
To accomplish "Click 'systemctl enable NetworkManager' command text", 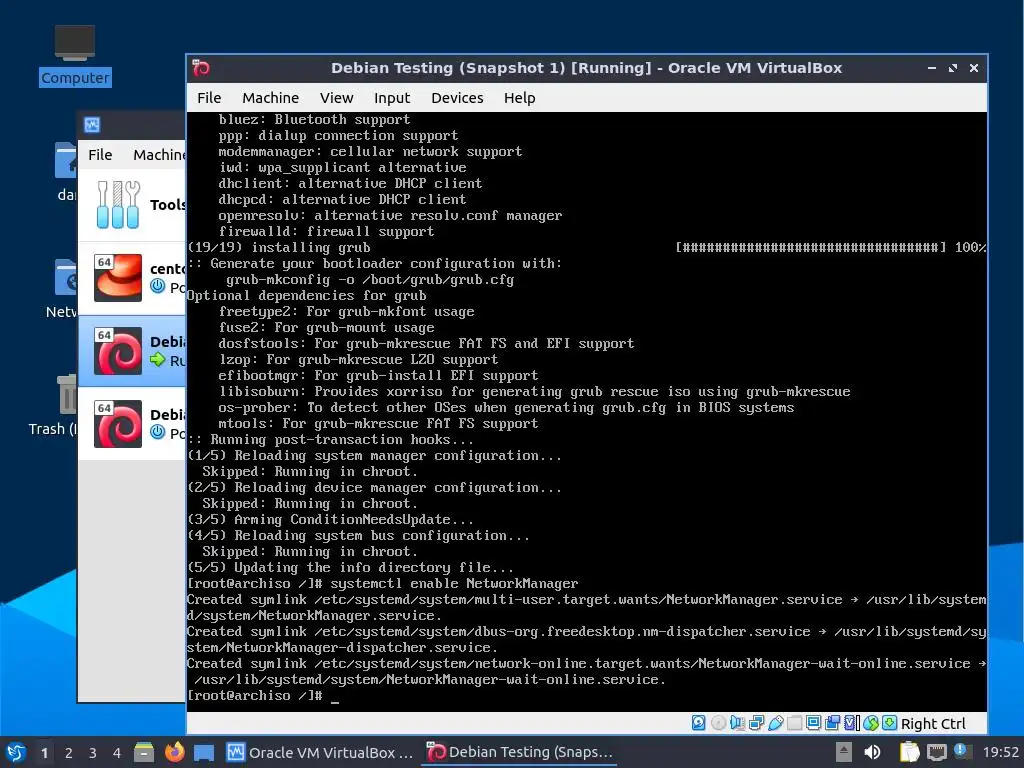I will pyautogui.click(x=454, y=583).
